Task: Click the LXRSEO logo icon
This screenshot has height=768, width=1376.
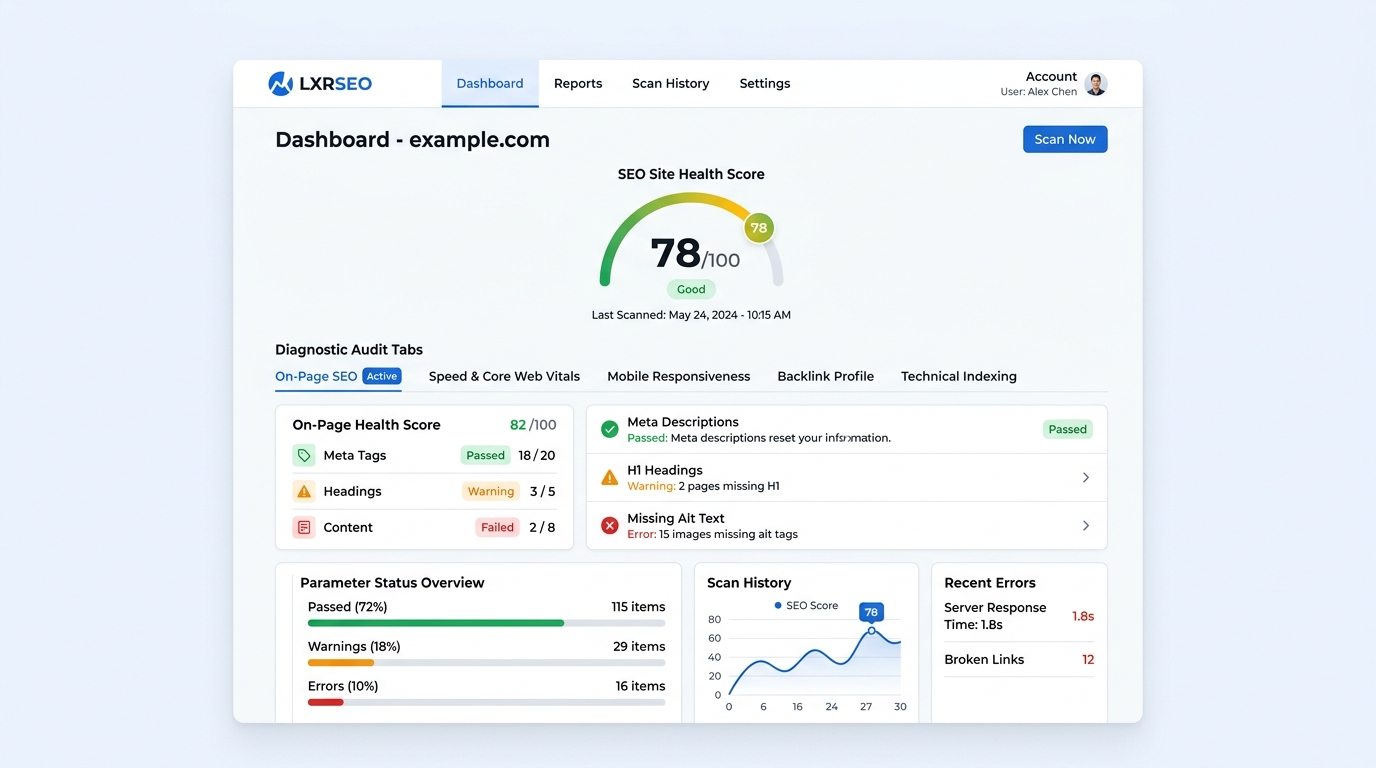Action: 281,84
